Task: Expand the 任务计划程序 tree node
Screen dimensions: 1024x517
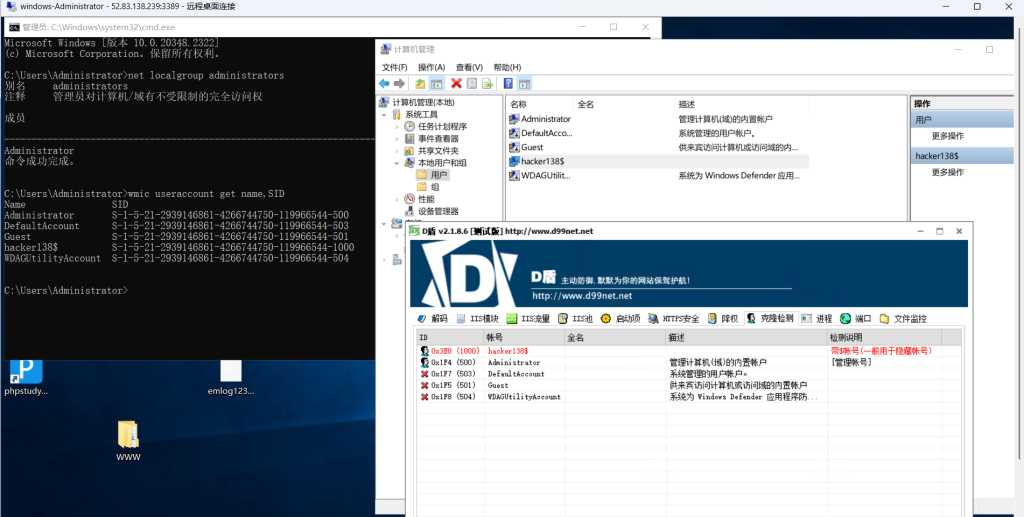Action: point(396,127)
